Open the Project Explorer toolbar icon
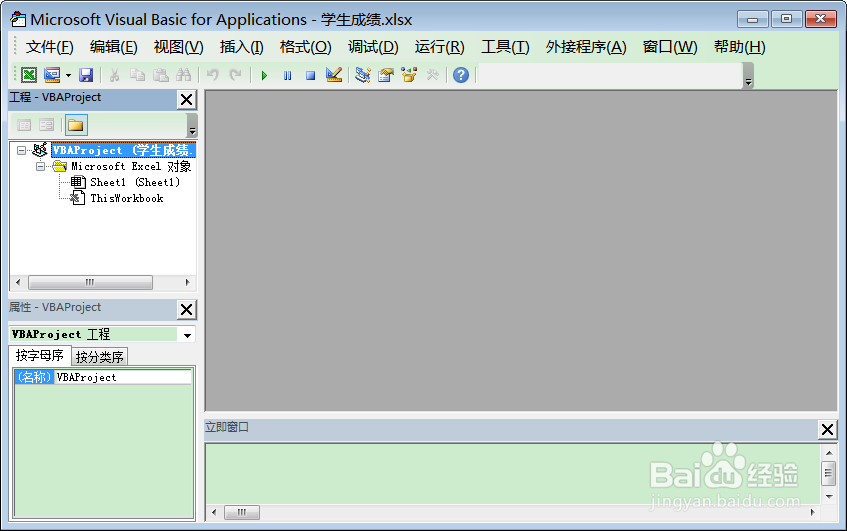Screen dimensions: 847x531 point(363,75)
